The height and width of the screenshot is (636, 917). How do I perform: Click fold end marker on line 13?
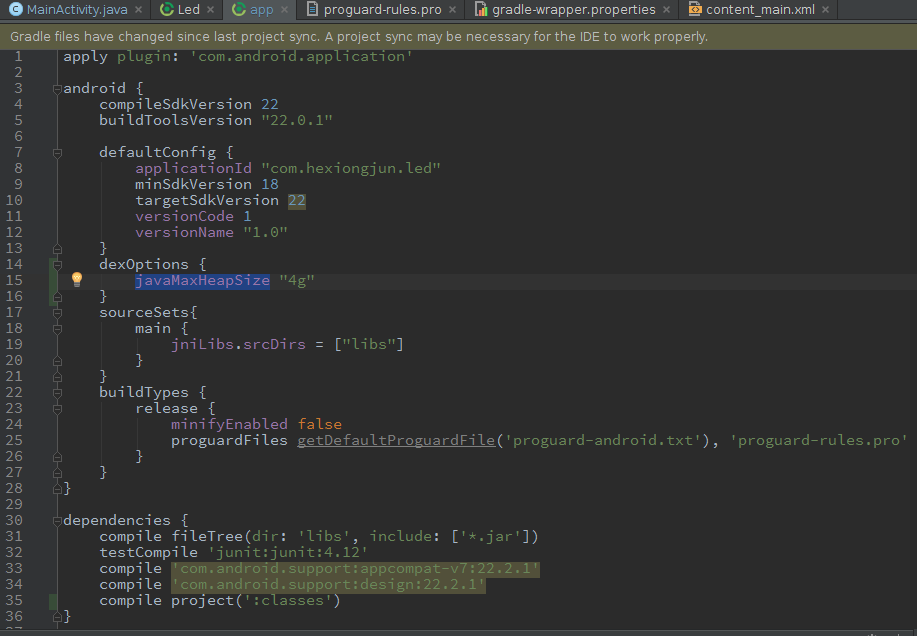(x=57, y=249)
